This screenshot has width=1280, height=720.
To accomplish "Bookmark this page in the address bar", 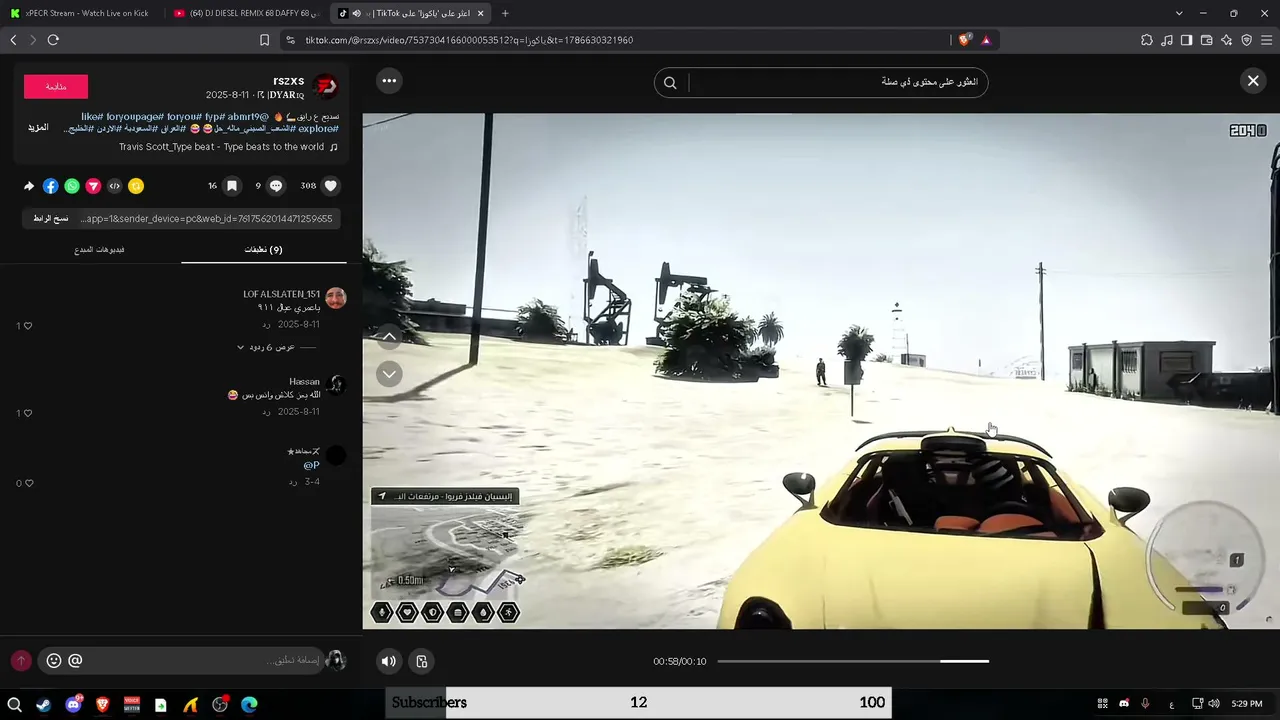I will [264, 40].
